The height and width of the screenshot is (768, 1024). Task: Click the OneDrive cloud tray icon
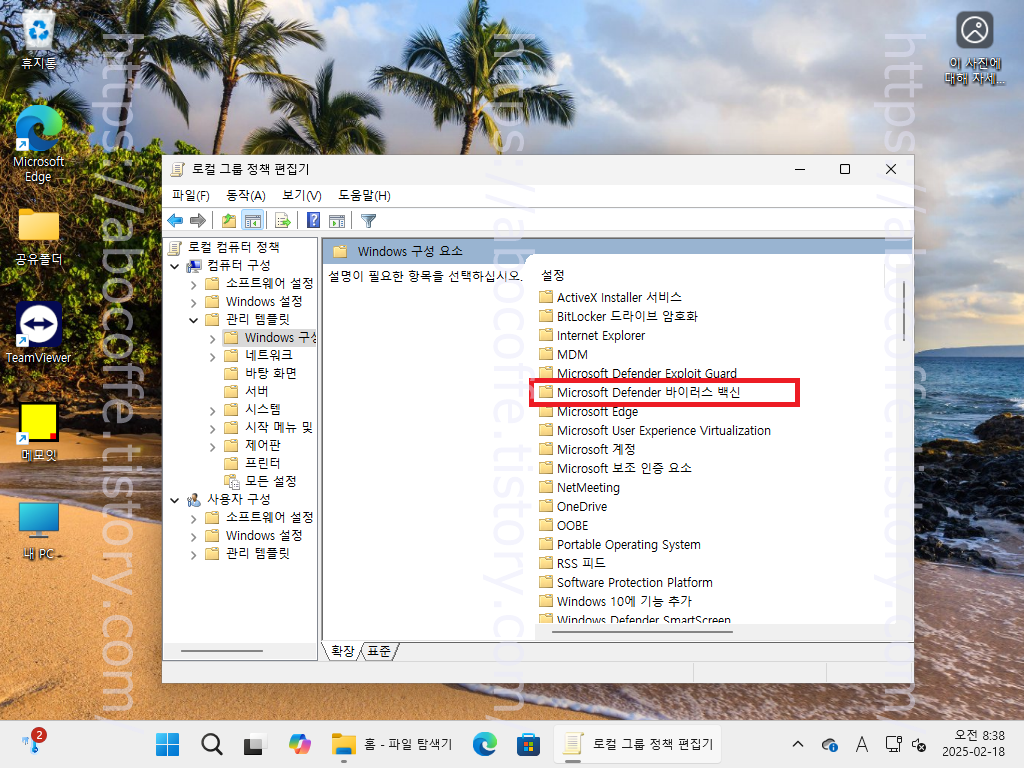[830, 744]
